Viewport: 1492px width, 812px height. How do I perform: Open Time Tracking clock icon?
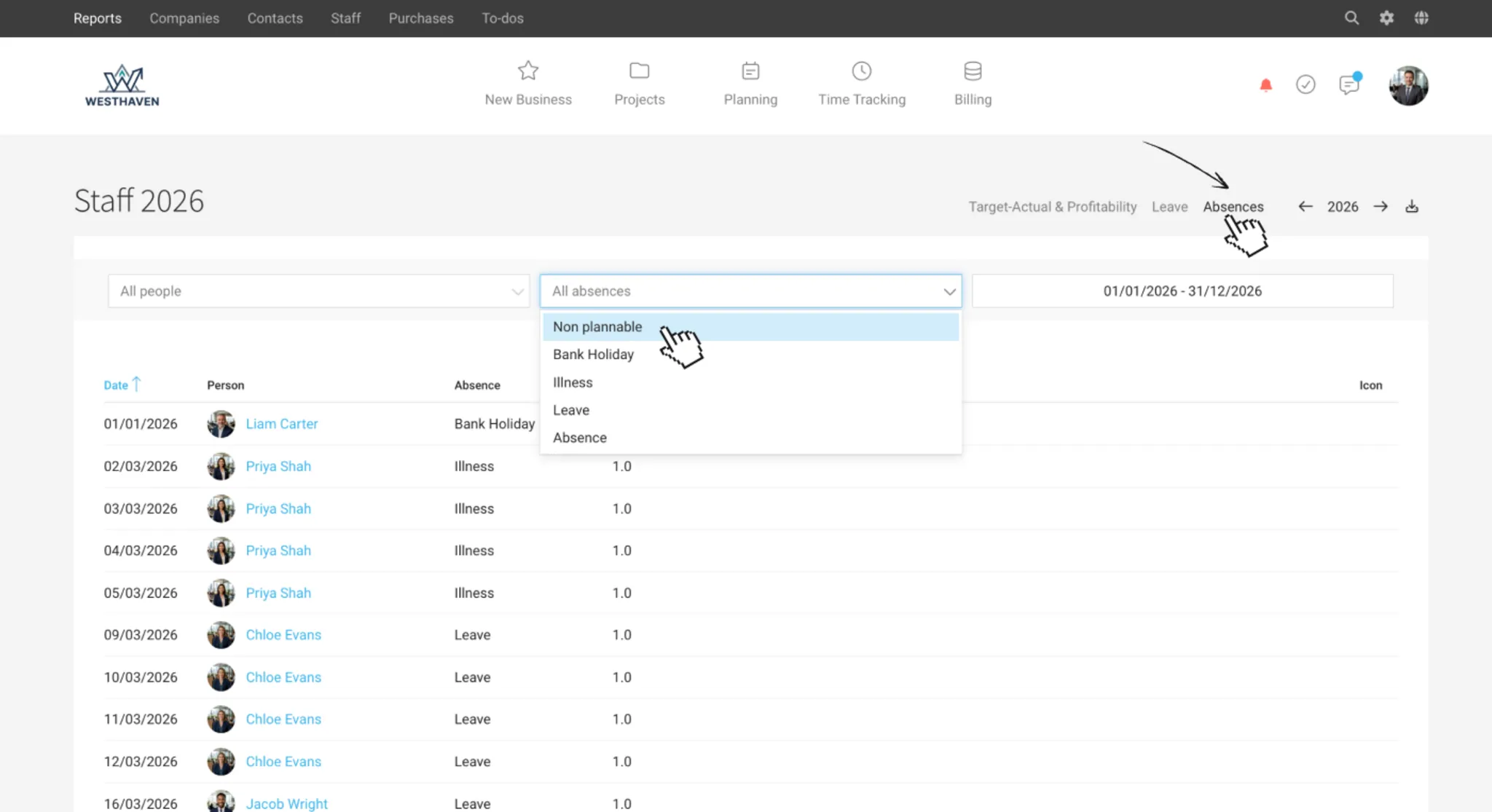tap(862, 71)
